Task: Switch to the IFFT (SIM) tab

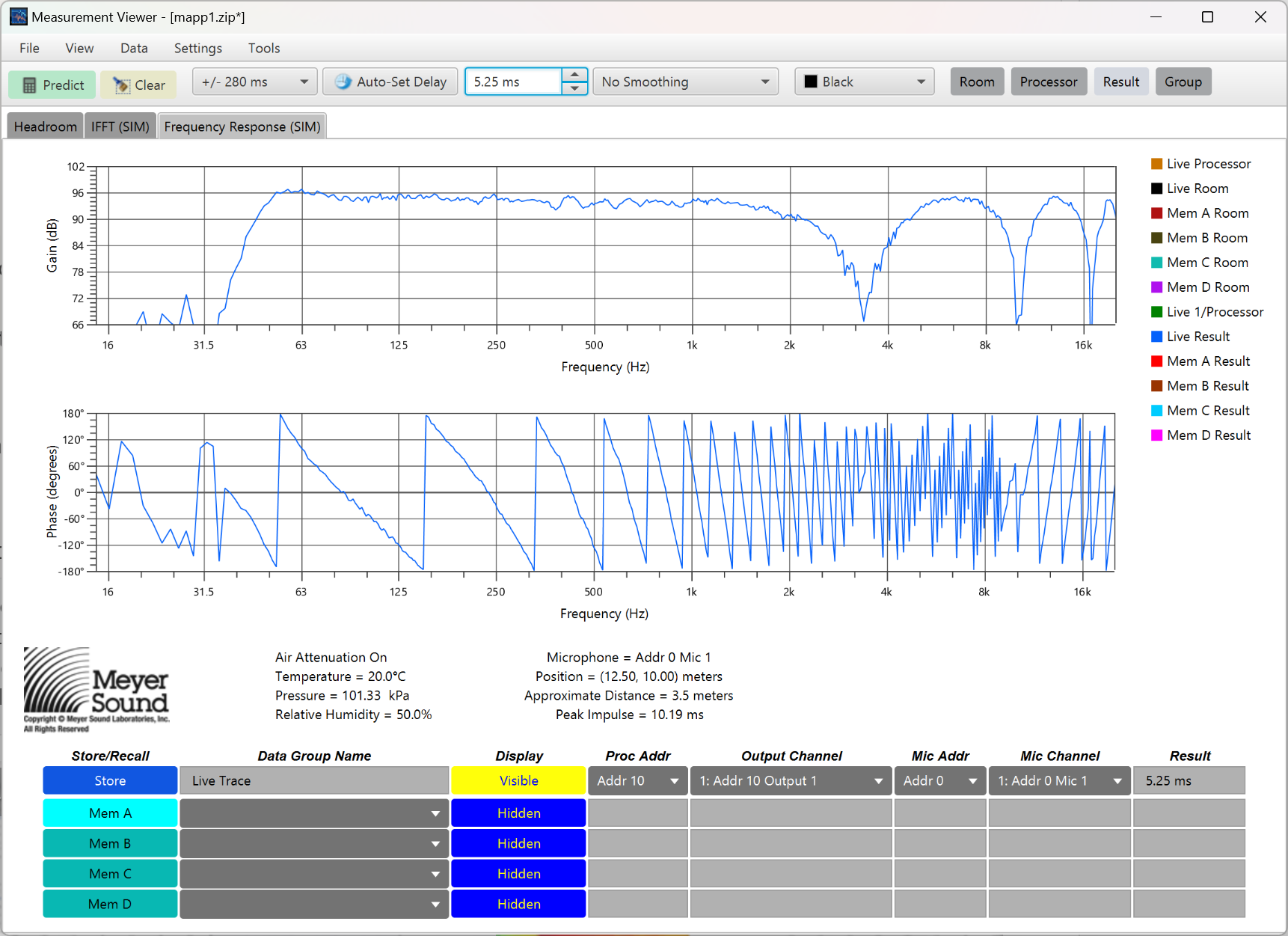Action: [x=120, y=126]
